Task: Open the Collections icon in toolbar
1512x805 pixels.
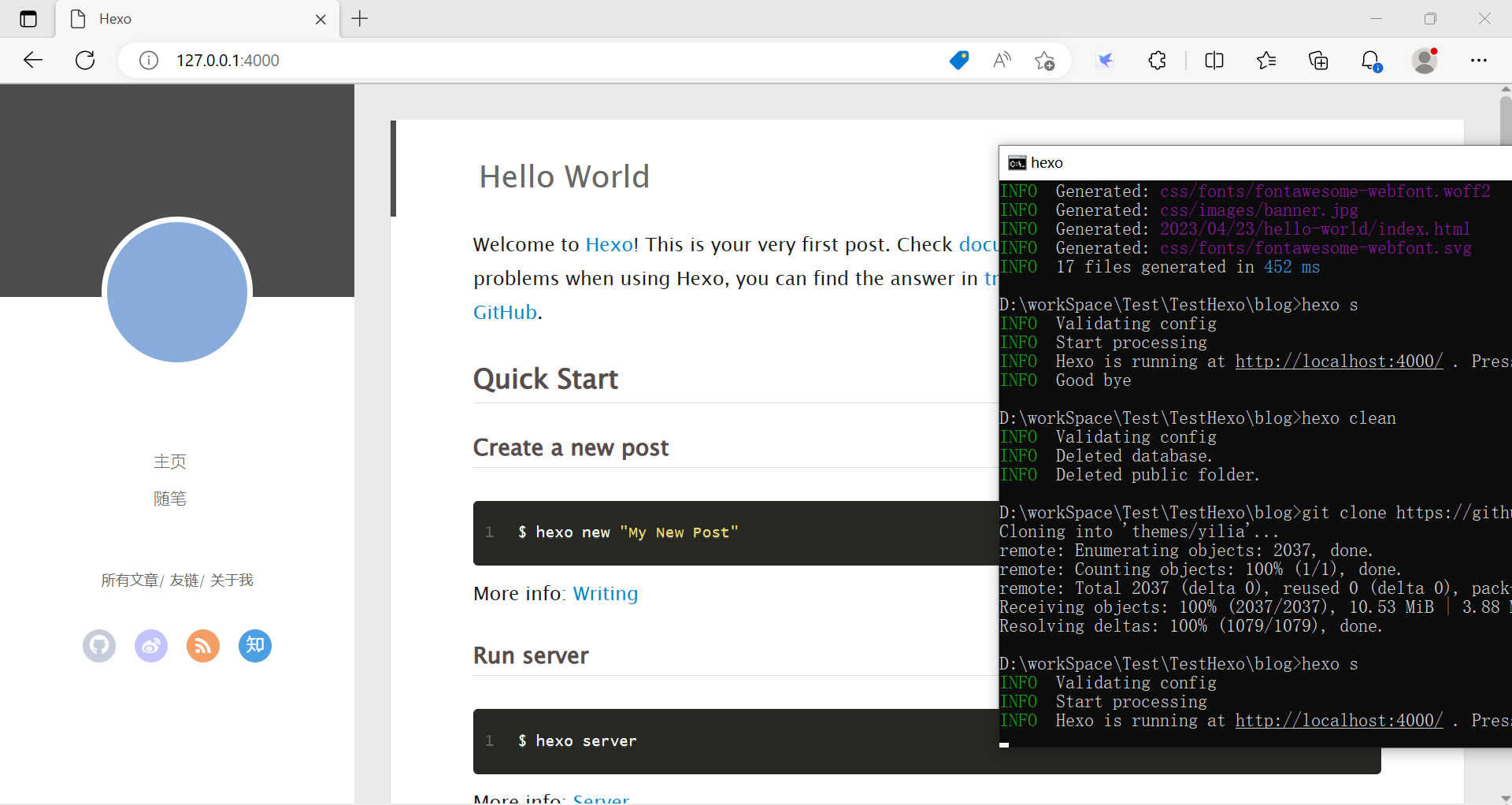Action: (1318, 60)
